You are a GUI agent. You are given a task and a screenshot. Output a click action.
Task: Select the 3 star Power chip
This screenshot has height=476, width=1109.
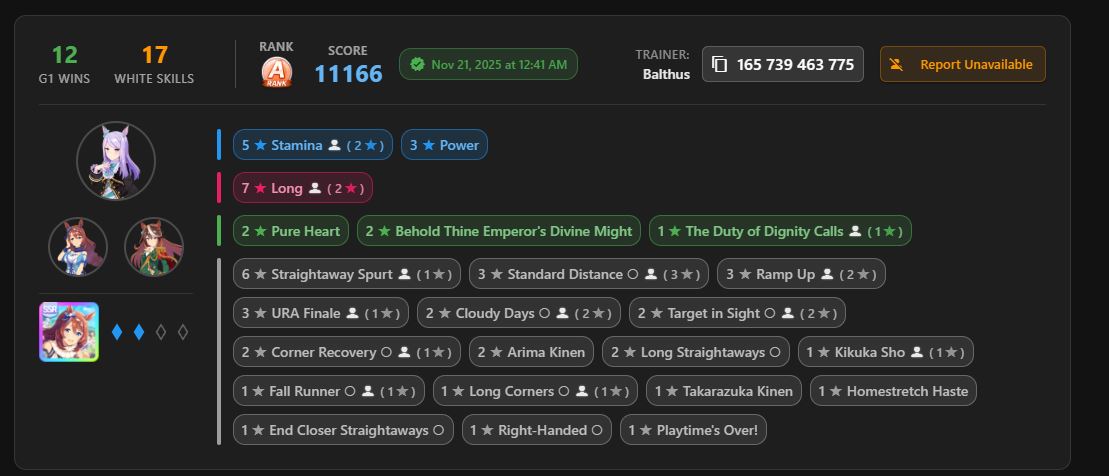[444, 145]
